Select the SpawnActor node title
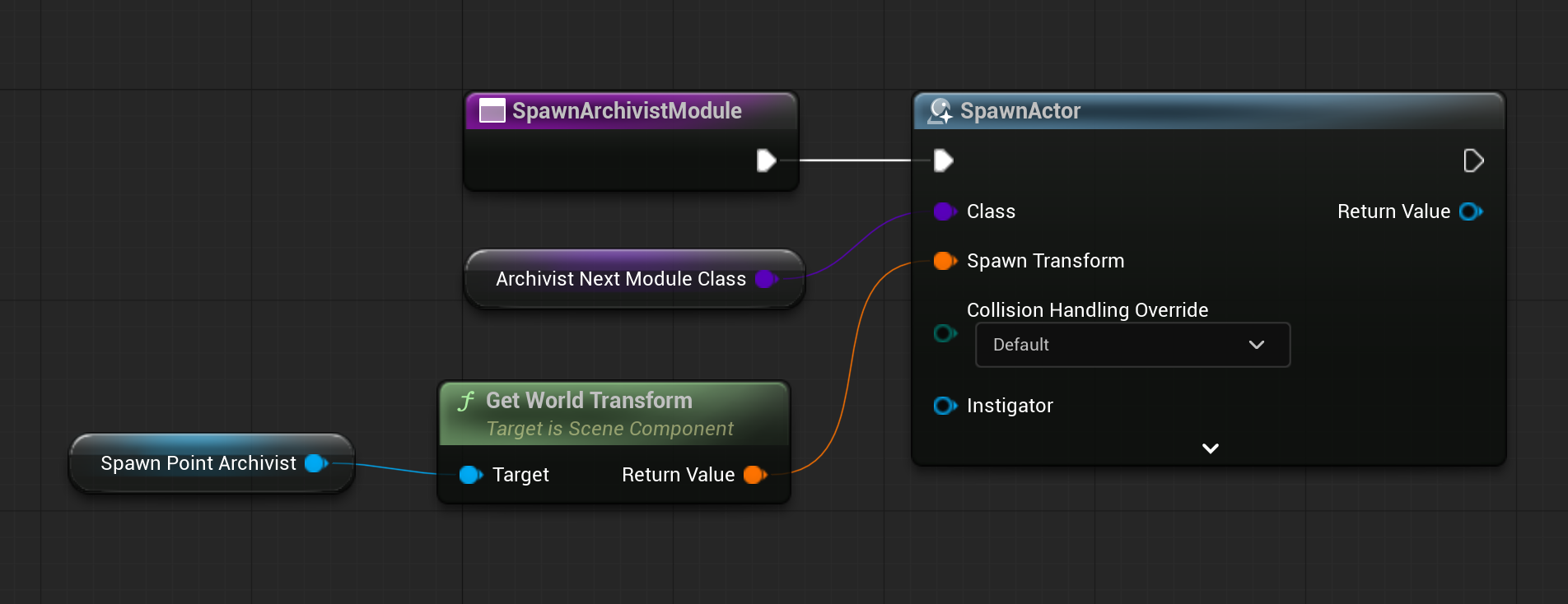This screenshot has width=1568, height=604. pos(1020,111)
